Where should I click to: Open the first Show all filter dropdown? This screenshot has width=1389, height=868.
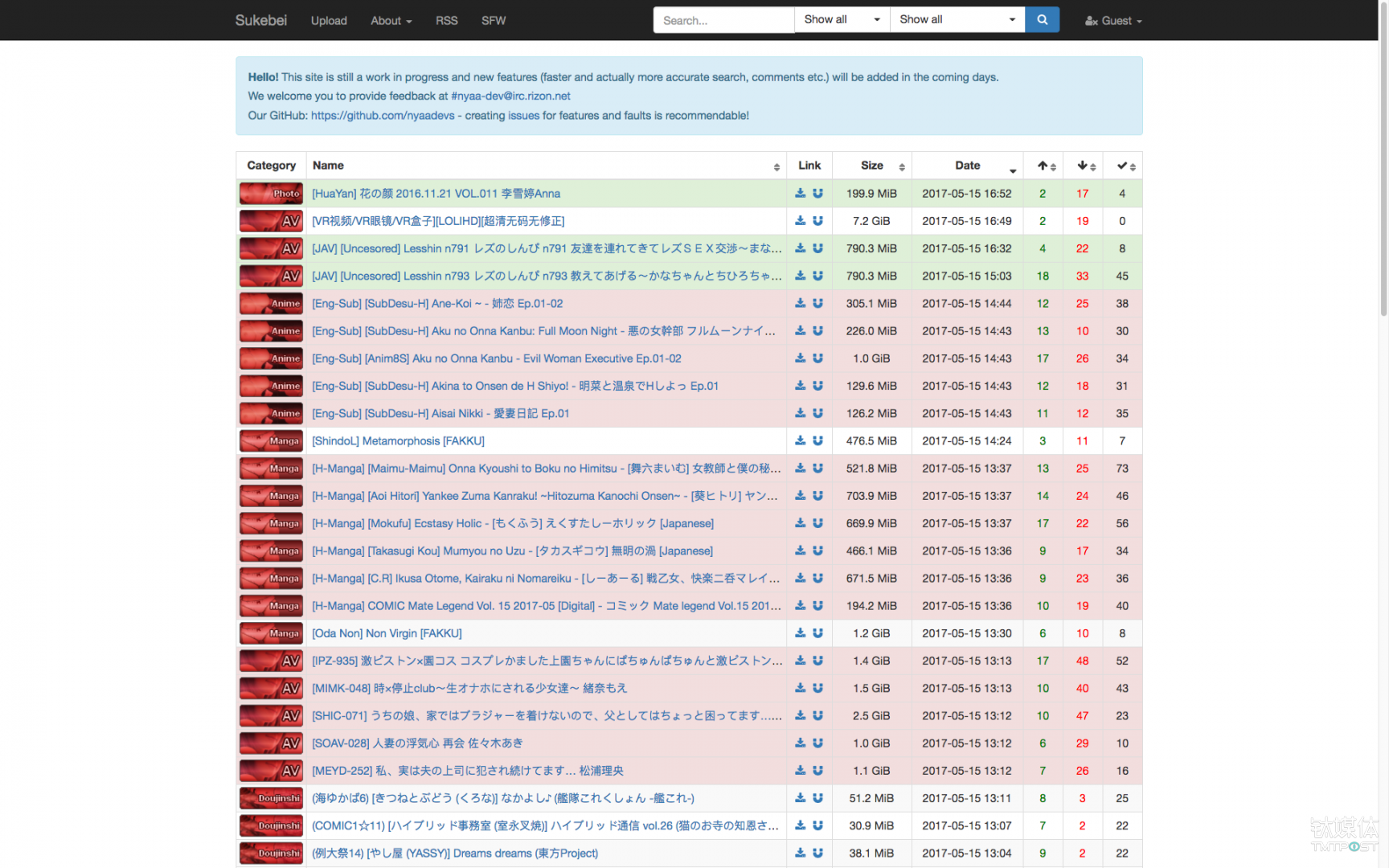841,20
